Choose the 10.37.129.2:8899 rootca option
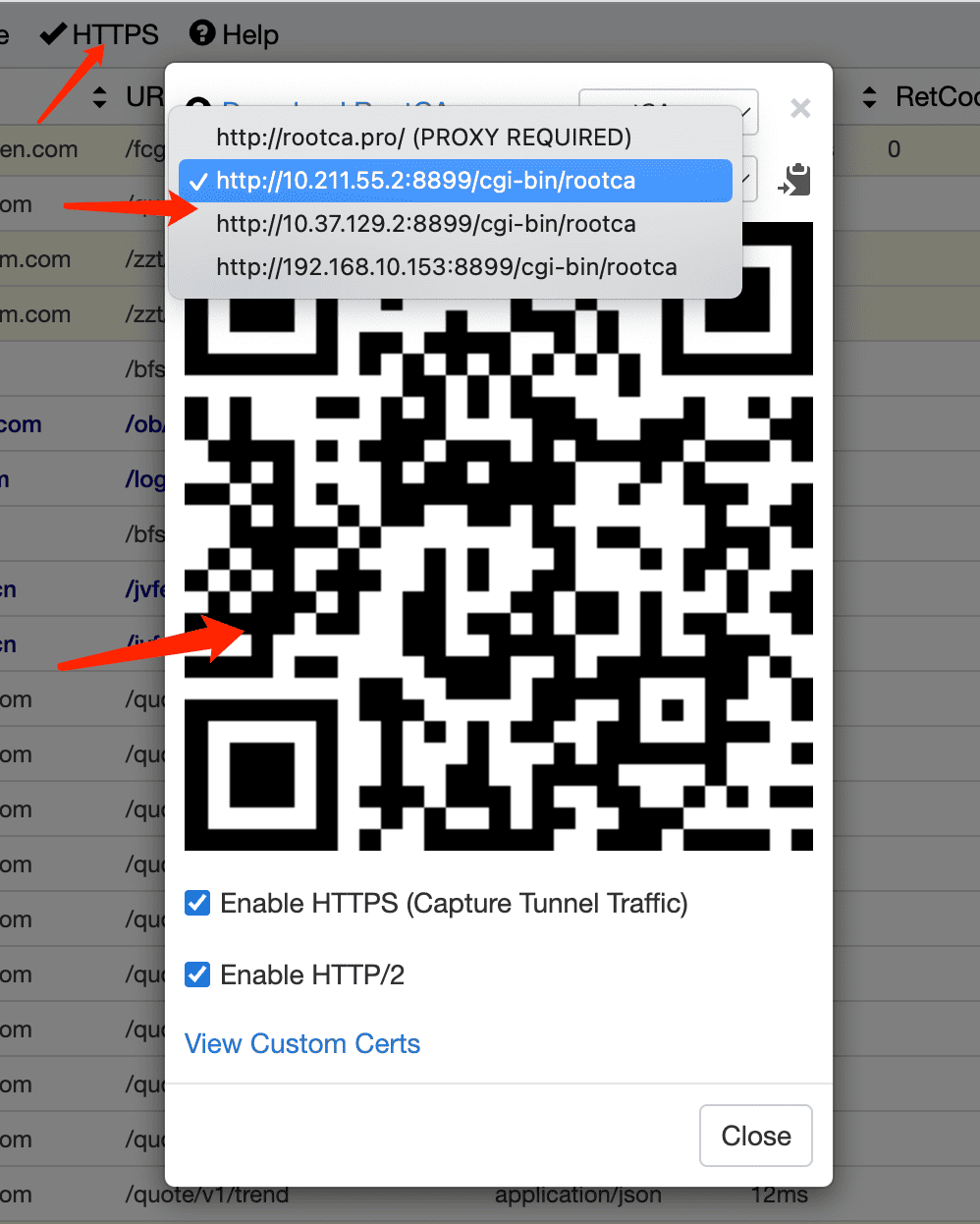This screenshot has height=1224, width=980. pos(455,224)
